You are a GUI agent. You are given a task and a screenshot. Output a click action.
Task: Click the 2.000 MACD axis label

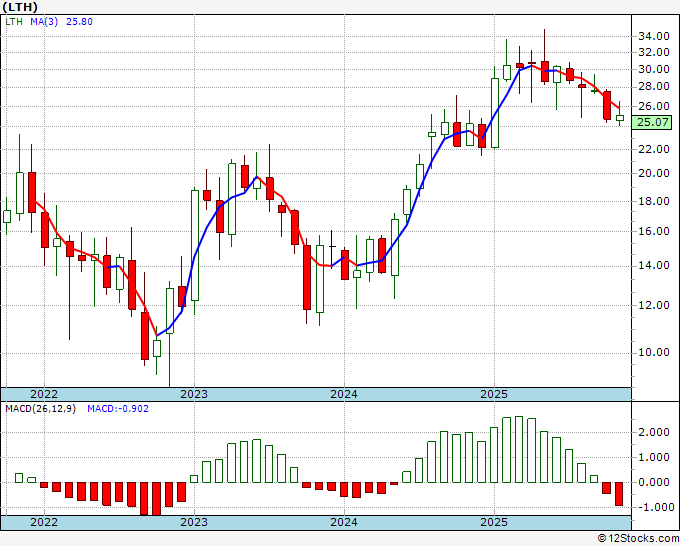(x=654, y=432)
